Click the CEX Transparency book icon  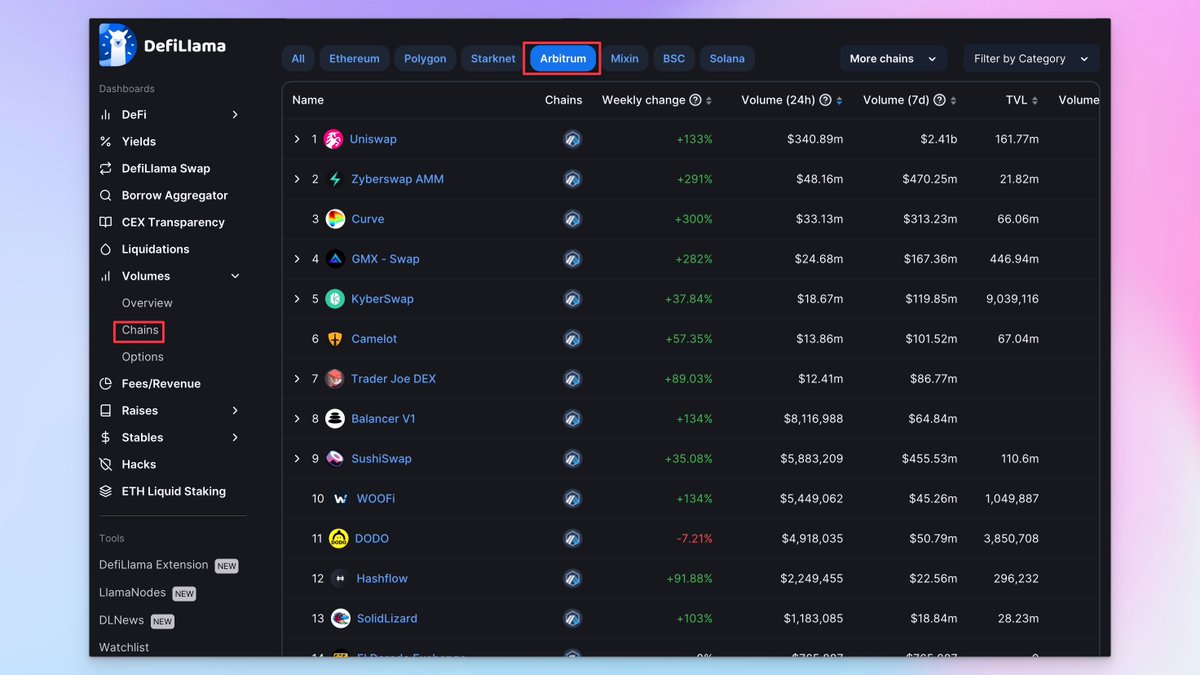(x=106, y=222)
